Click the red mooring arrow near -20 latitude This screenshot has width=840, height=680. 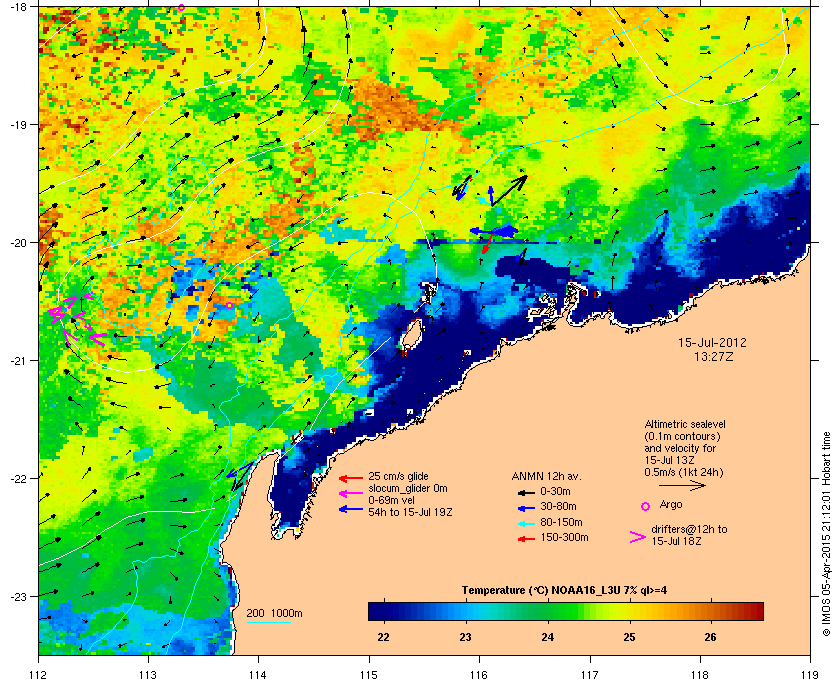pyautogui.click(x=487, y=243)
